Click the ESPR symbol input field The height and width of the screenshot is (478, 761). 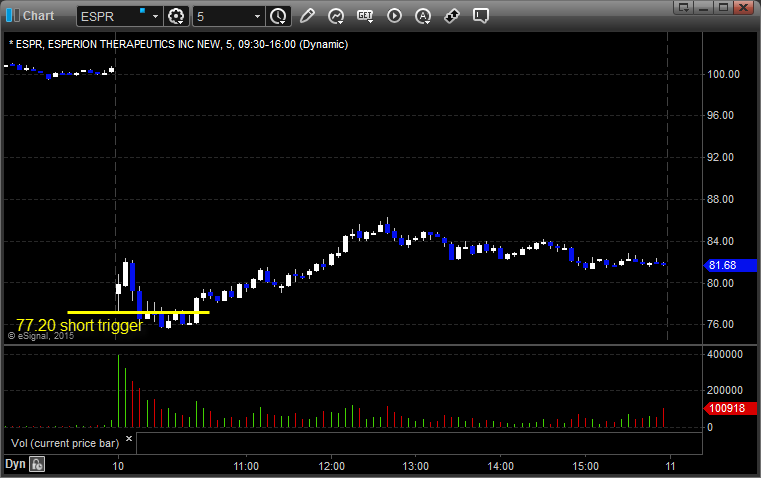click(x=108, y=16)
